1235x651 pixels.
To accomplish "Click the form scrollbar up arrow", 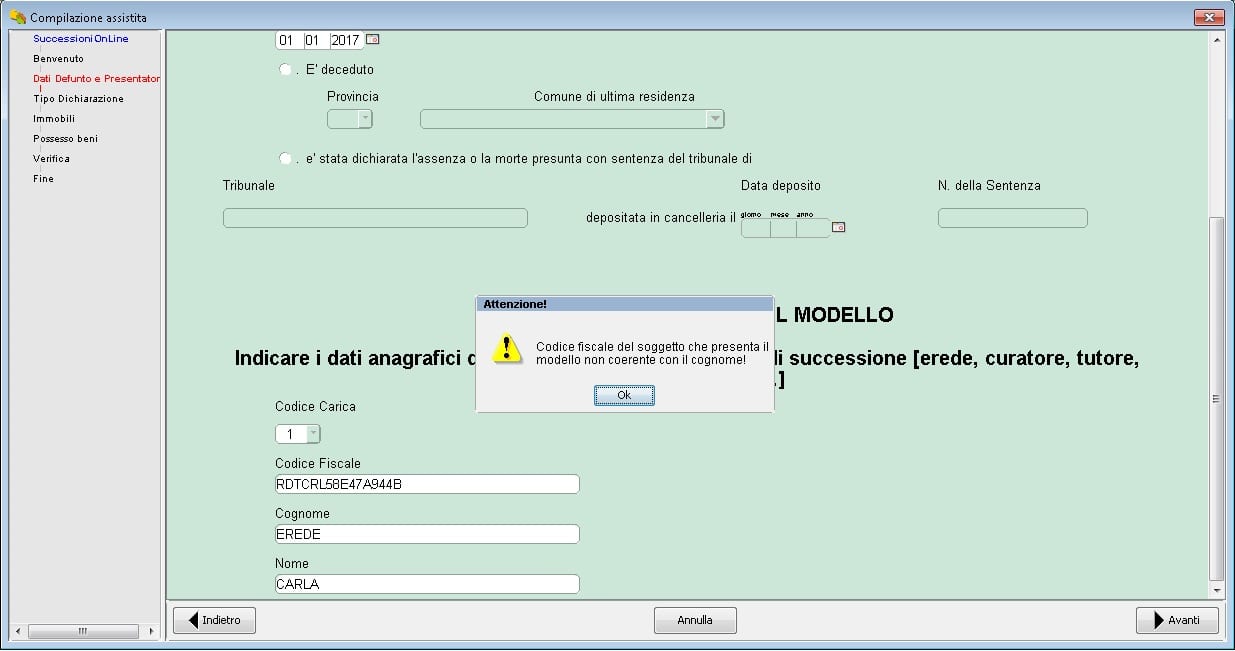I will (1216, 40).
